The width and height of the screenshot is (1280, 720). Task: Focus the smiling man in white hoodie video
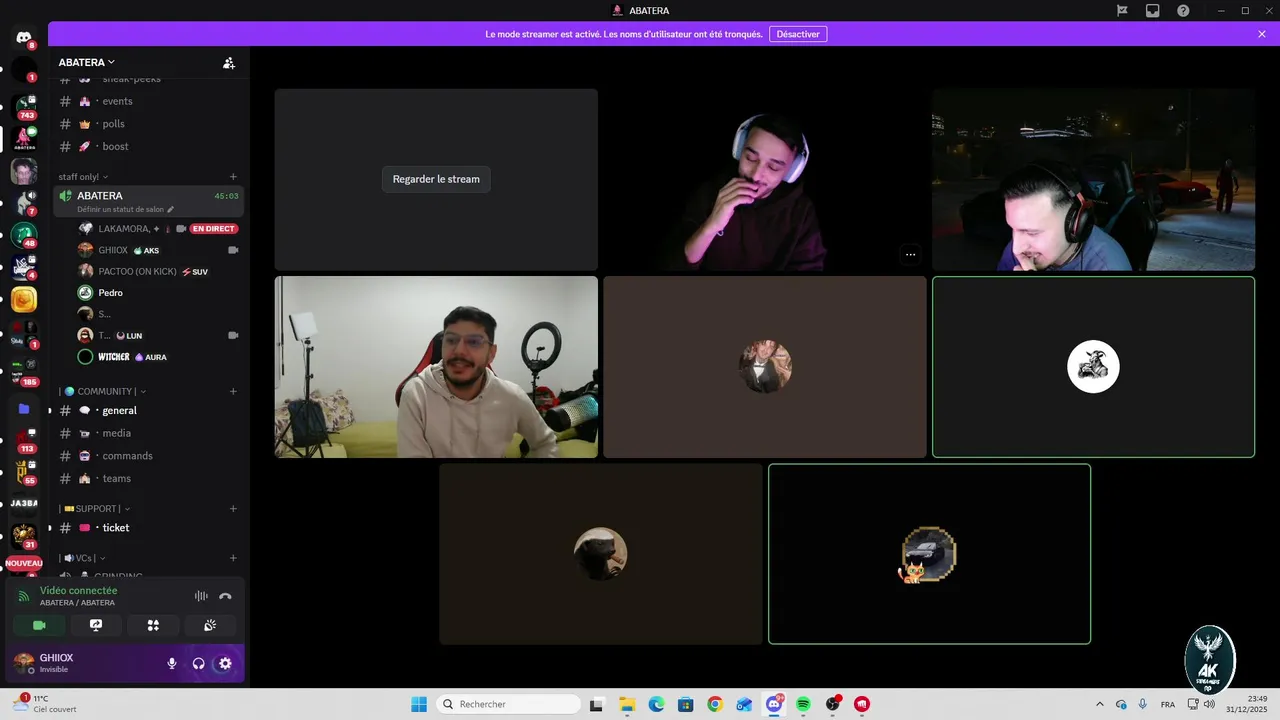tap(436, 367)
